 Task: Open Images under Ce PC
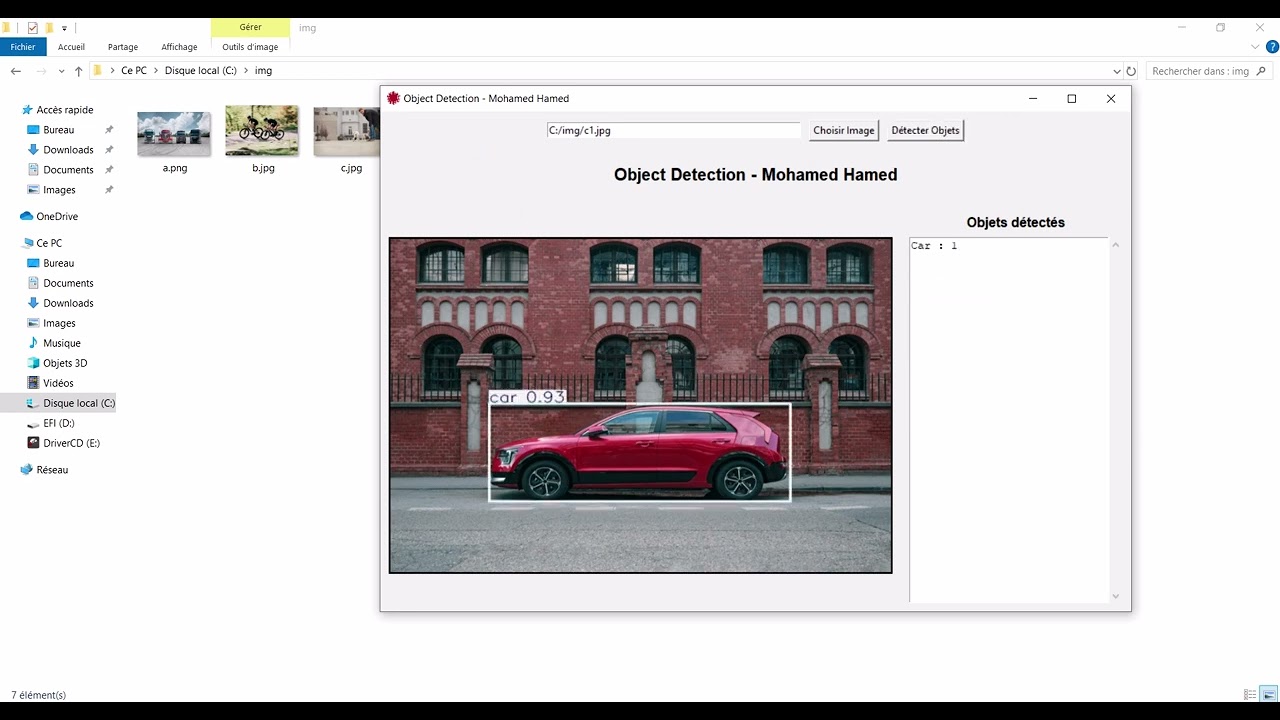click(x=59, y=323)
